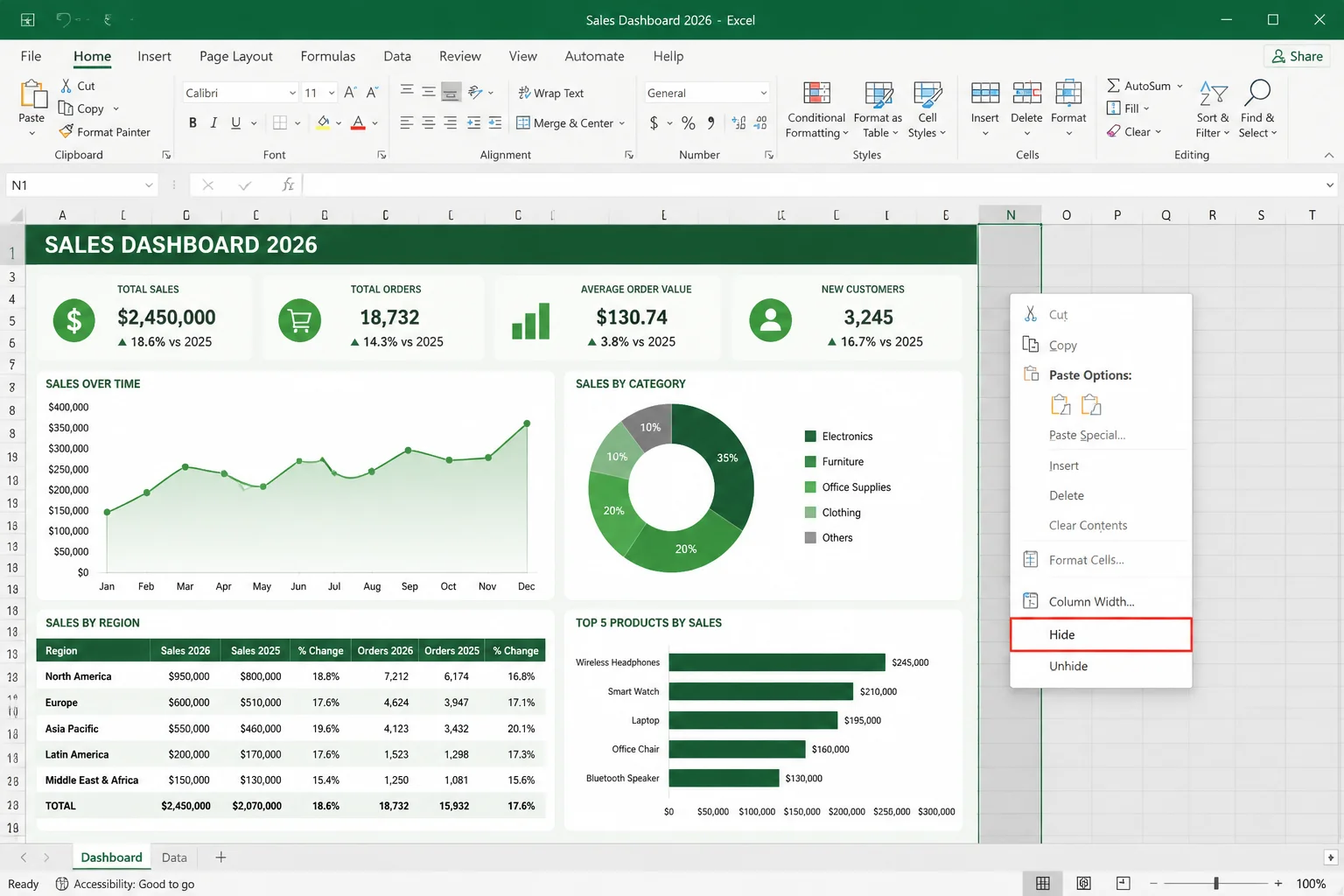Screen dimensions: 1344x896
Task: Toggle Underline formatting
Action: [x=235, y=122]
